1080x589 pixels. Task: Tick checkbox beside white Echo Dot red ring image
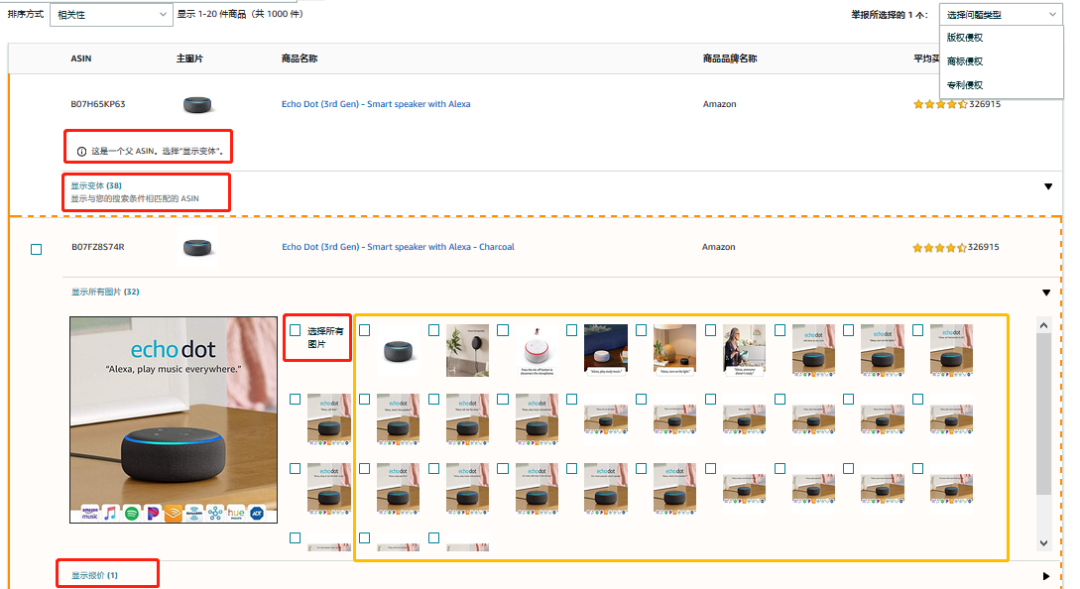click(503, 330)
